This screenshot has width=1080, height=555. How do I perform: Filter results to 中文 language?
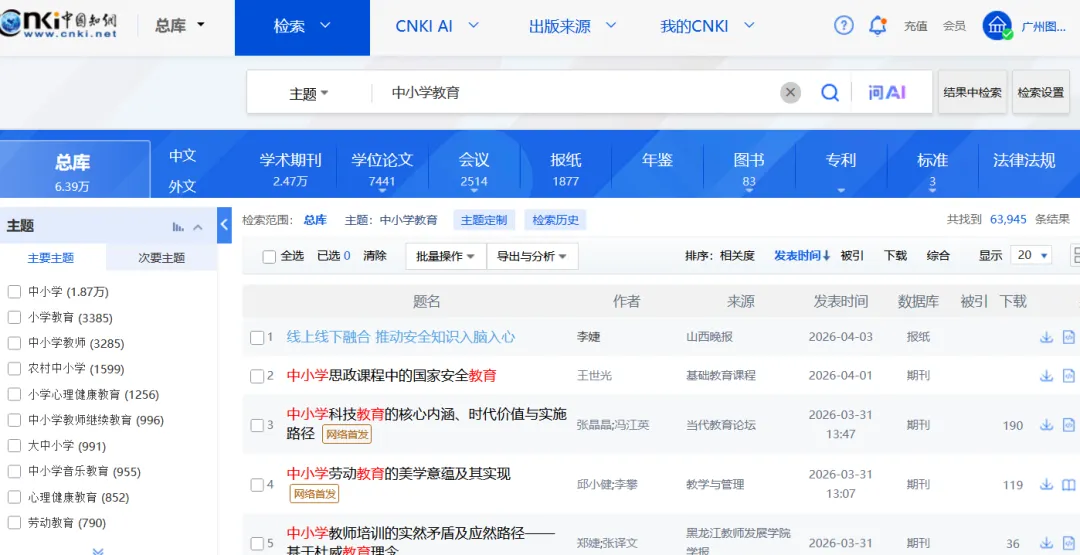pos(183,156)
